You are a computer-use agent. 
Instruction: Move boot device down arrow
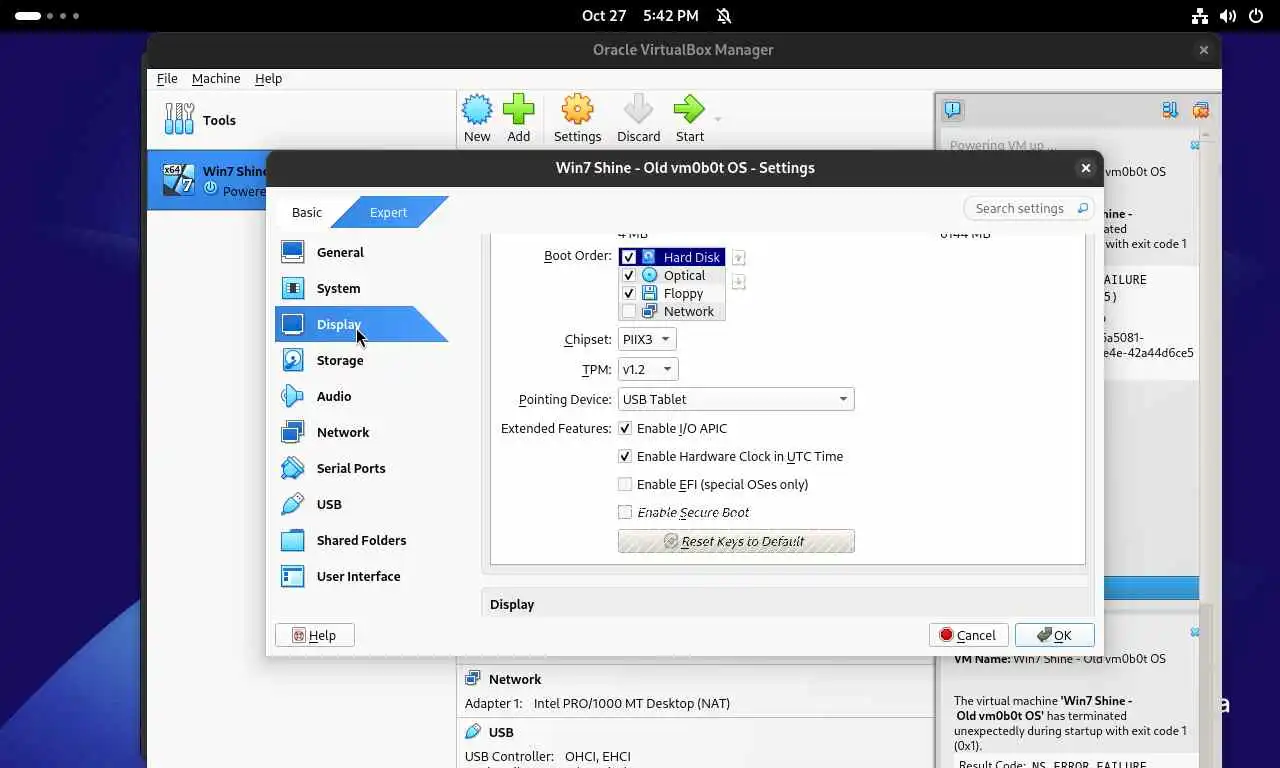(738, 281)
